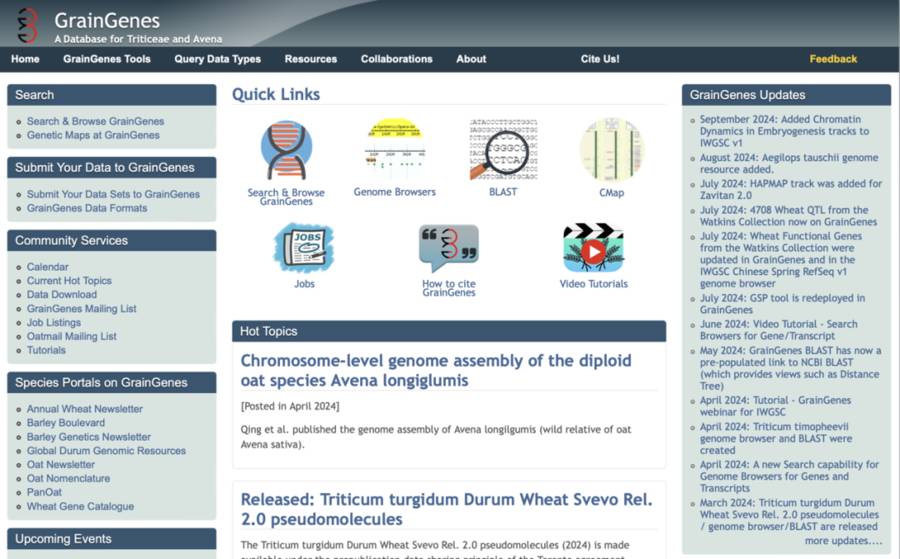Image resolution: width=900 pixels, height=559 pixels.
Task: Click the BLAST text label
Action: tap(503, 192)
